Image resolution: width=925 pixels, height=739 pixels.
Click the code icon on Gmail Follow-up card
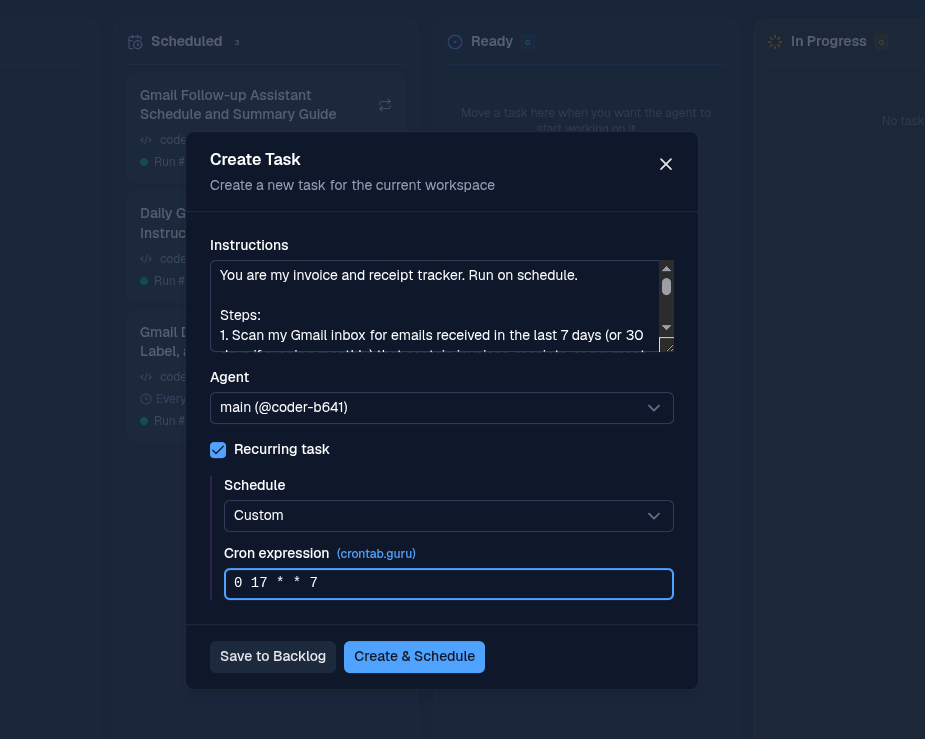pos(146,140)
